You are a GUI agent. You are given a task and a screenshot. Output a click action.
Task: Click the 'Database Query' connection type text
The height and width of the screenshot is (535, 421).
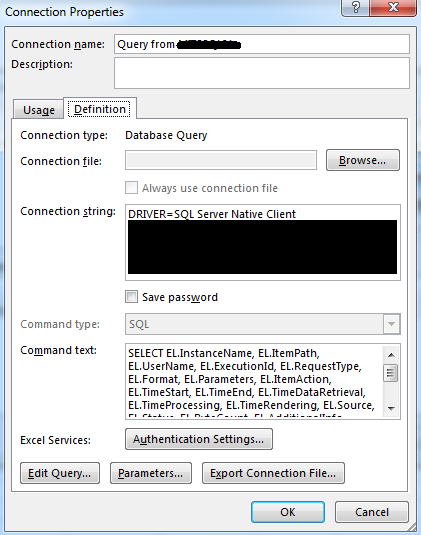click(x=166, y=135)
